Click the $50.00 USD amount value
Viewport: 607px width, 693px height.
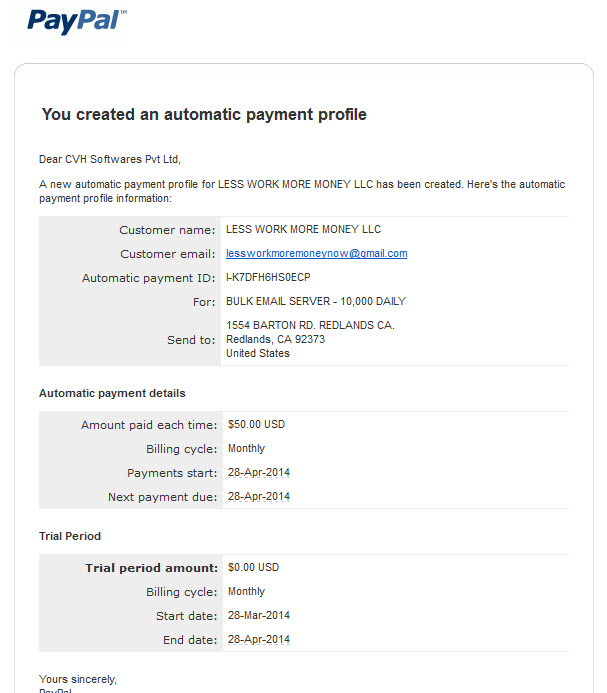tap(256, 424)
